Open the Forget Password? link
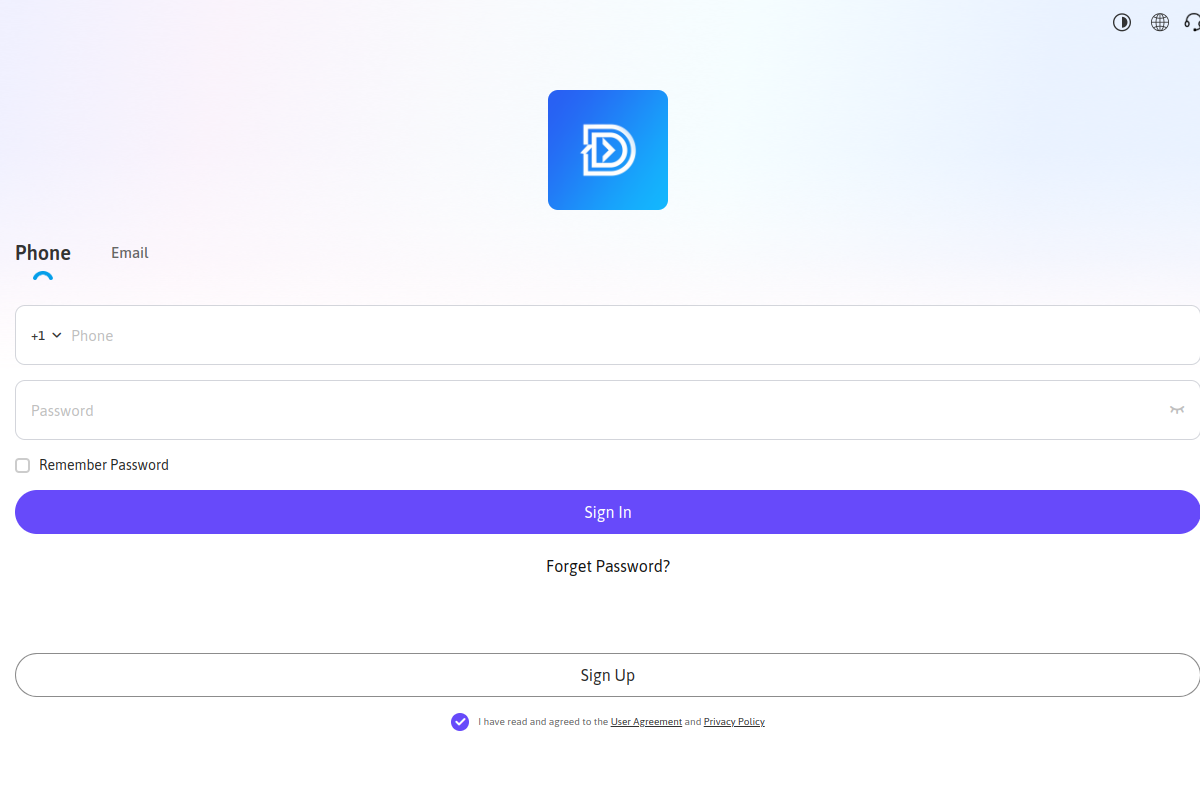 click(x=607, y=566)
